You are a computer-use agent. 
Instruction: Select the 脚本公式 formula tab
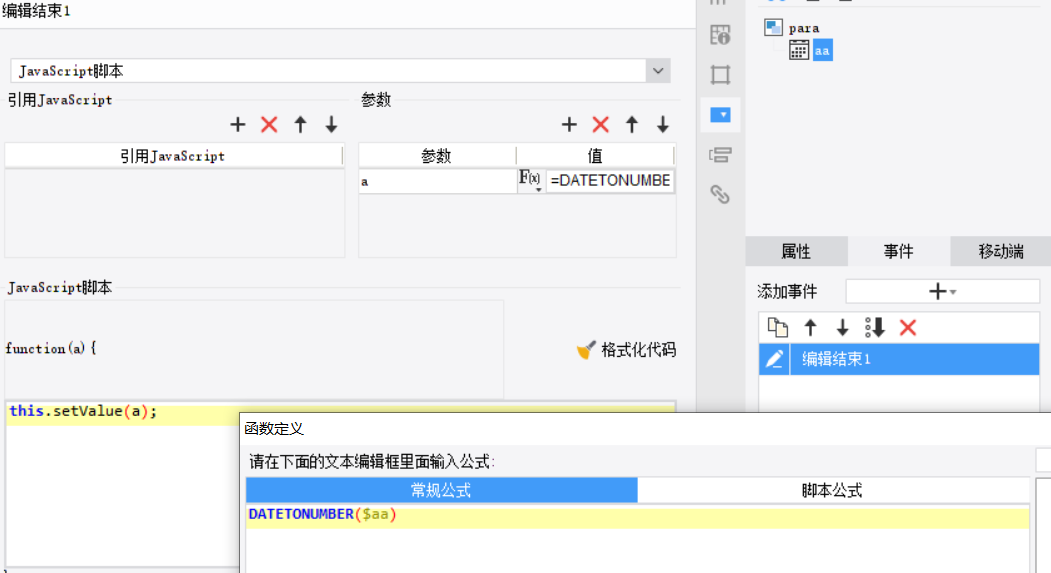point(832,491)
